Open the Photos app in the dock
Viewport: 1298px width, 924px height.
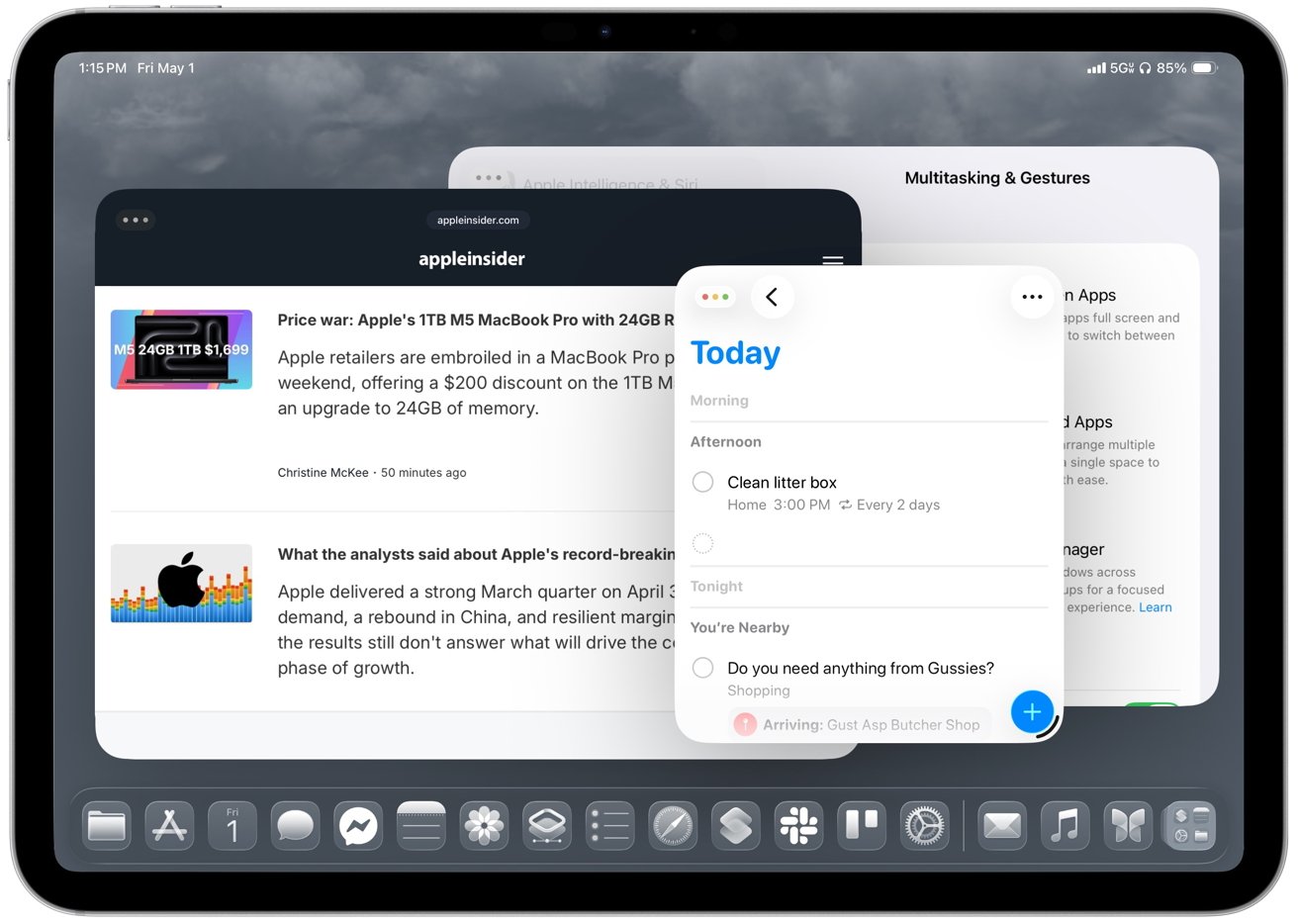485,825
